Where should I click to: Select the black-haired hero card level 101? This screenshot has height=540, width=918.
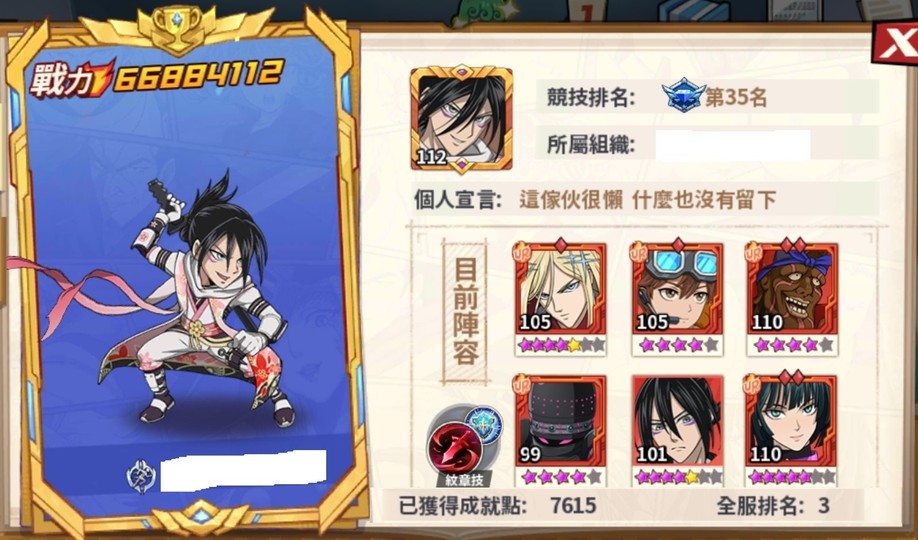677,430
